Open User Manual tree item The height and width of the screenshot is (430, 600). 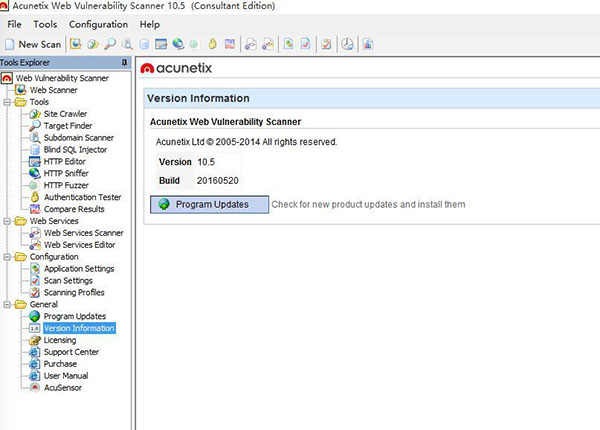click(x=66, y=376)
